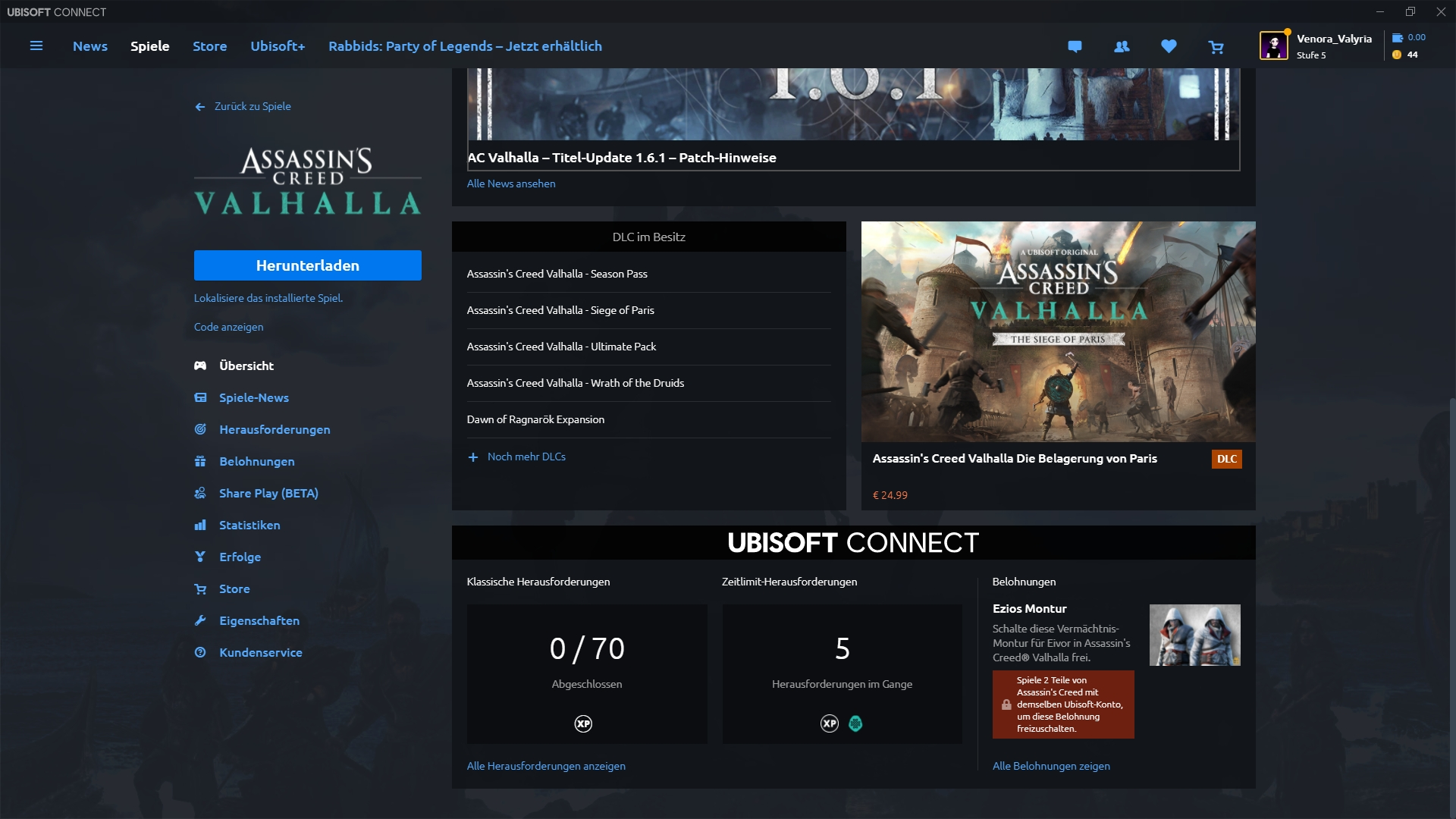The height and width of the screenshot is (819, 1456).
Task: Open the Ubisoft+ tab
Action: 278,46
